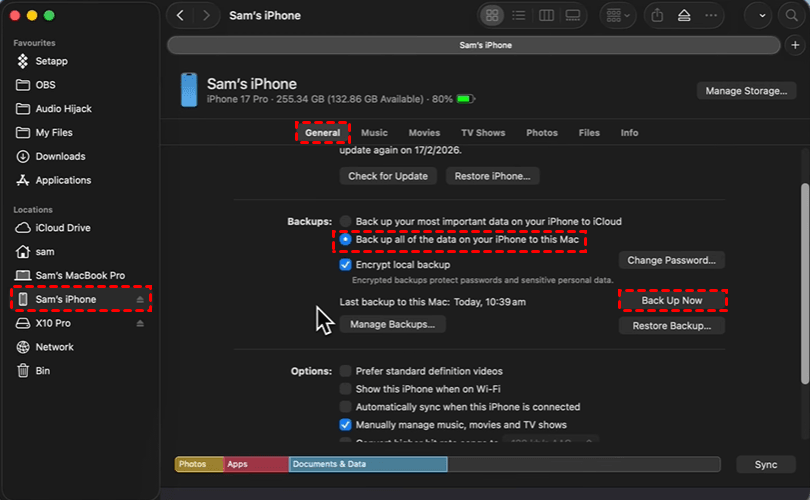
Task: Switch Finder to gallery view
Action: [573, 15]
